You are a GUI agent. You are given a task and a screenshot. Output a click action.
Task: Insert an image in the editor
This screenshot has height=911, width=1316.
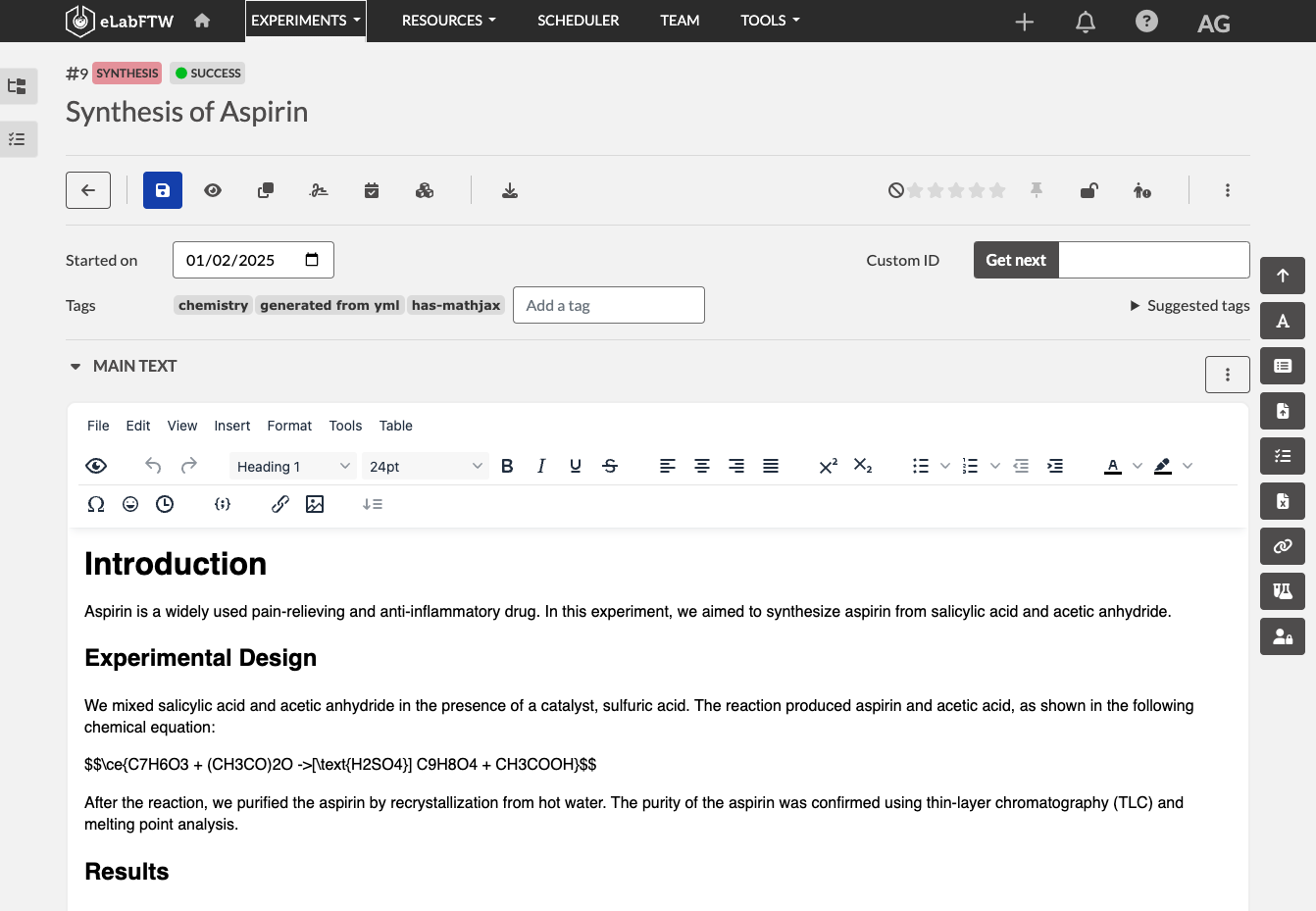coord(315,504)
